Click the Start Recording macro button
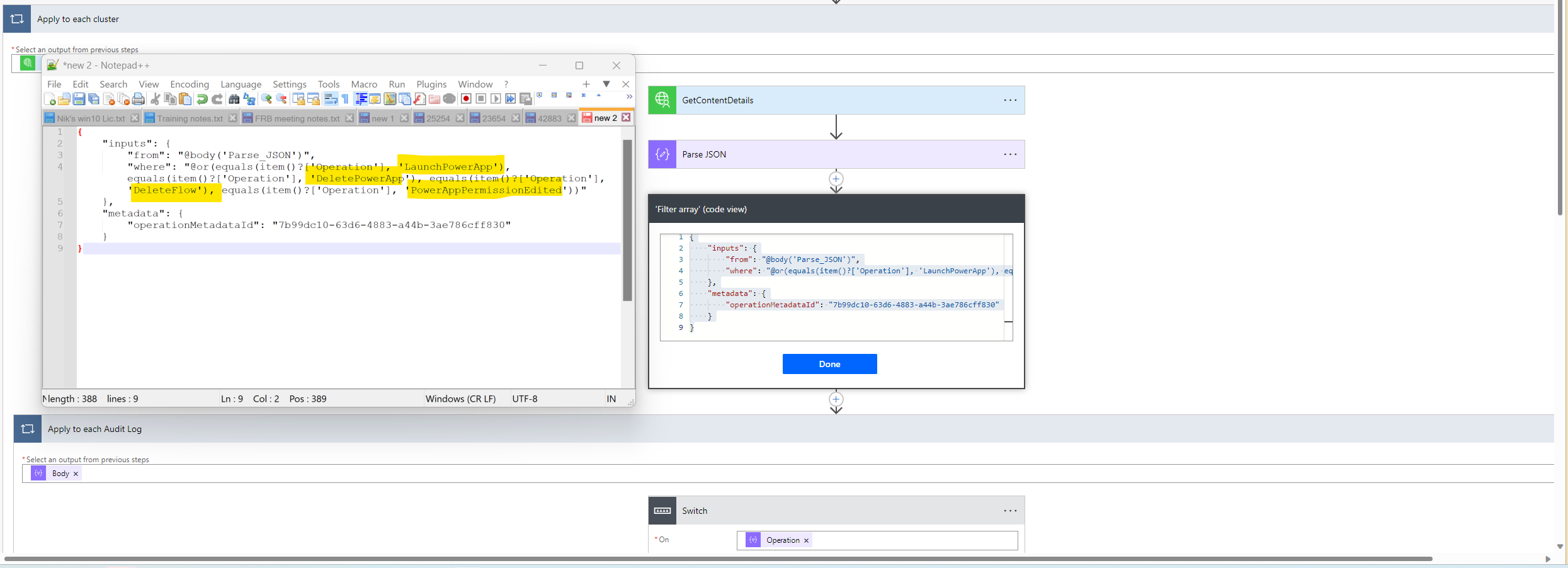This screenshot has width=1568, height=568. (x=466, y=99)
